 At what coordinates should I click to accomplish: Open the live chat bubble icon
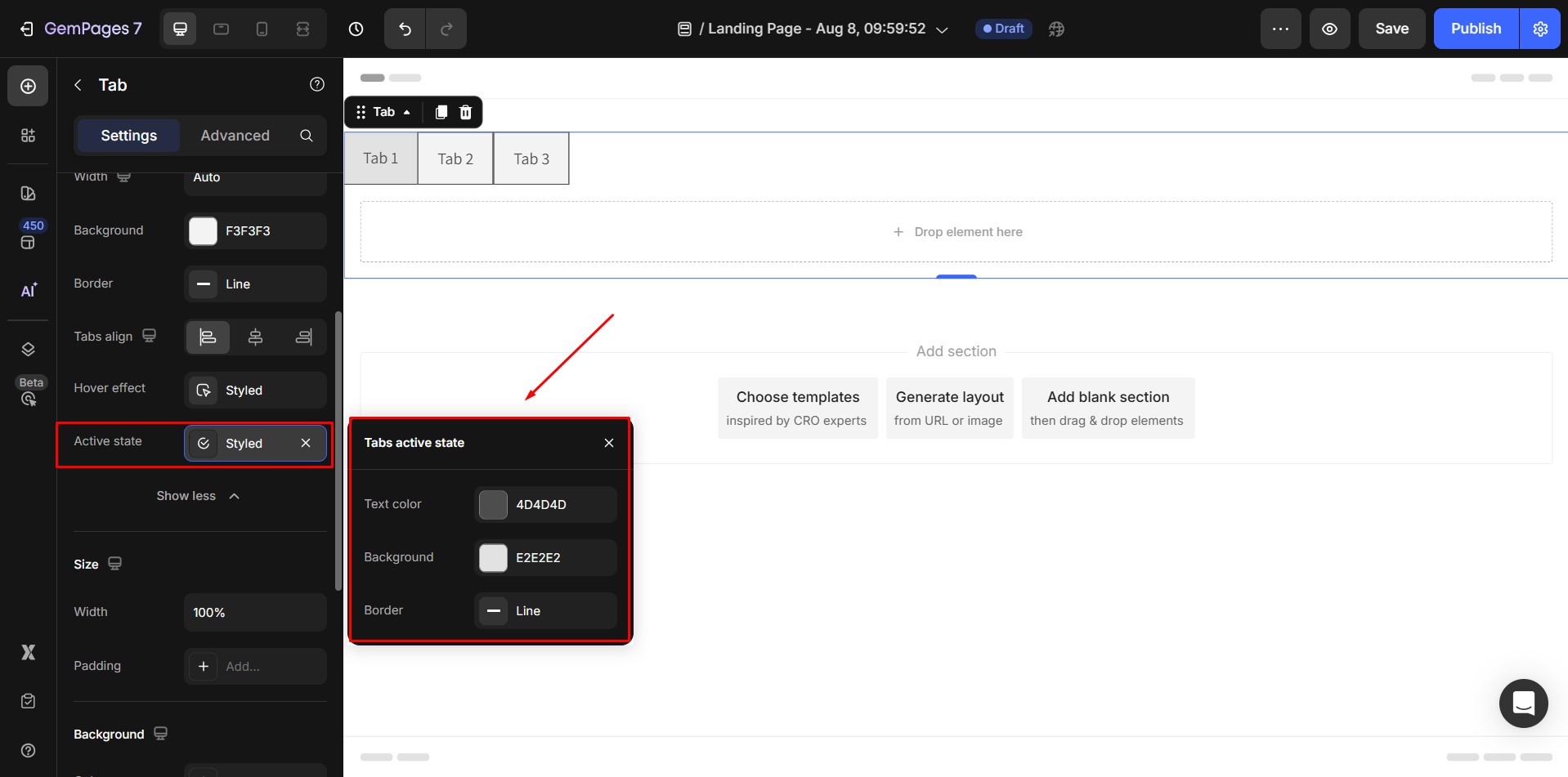(x=1523, y=703)
